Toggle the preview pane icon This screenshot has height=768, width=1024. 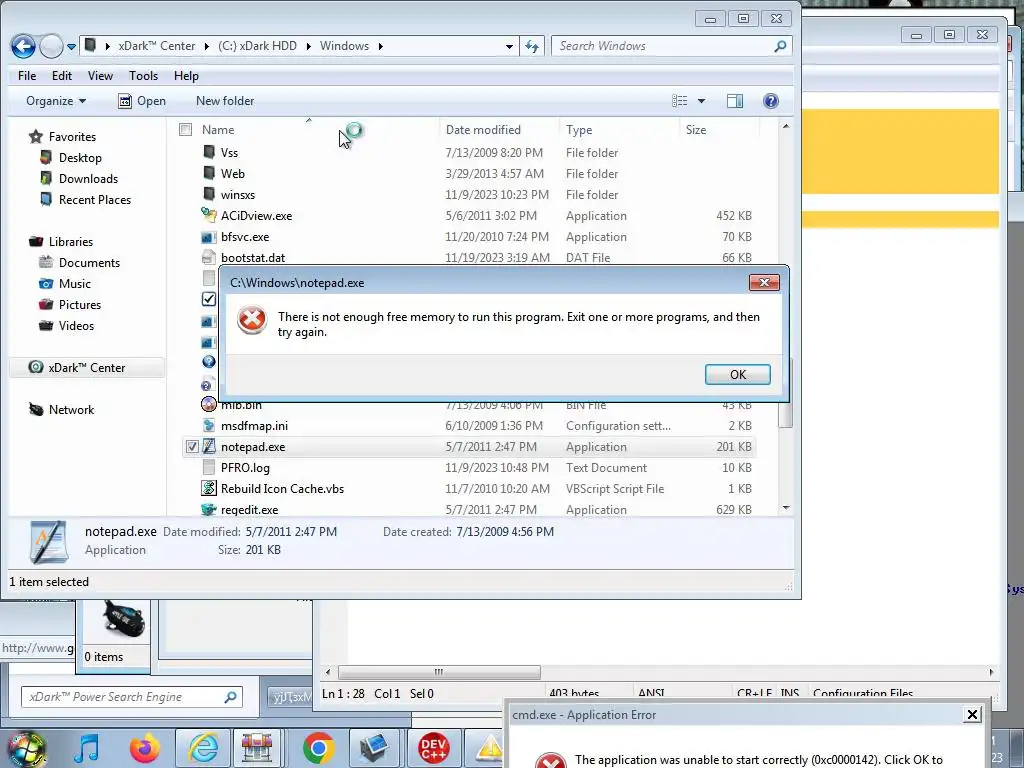pyautogui.click(x=735, y=101)
